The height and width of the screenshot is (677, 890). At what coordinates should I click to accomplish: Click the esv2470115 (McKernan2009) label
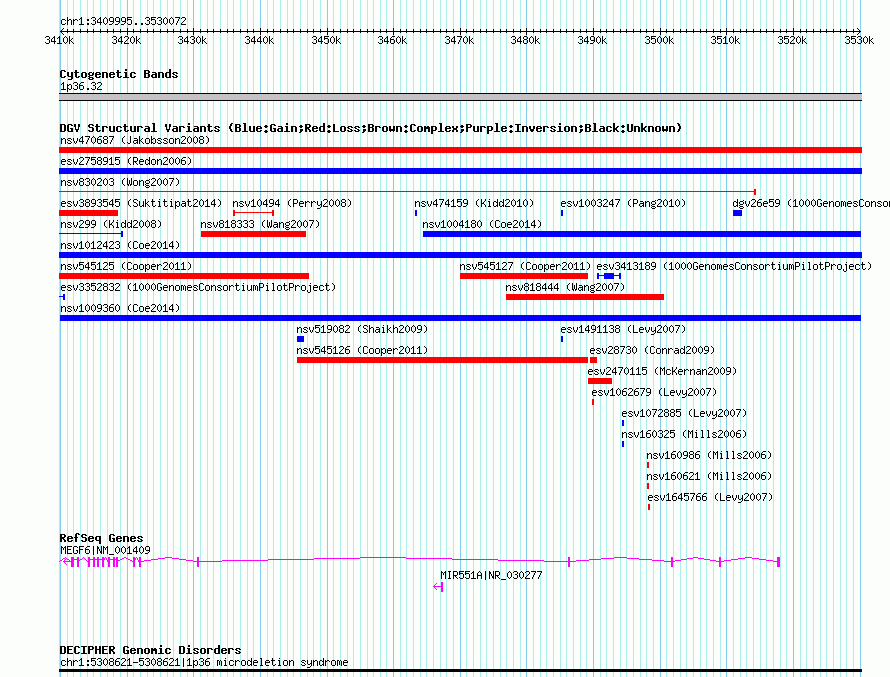pos(662,371)
